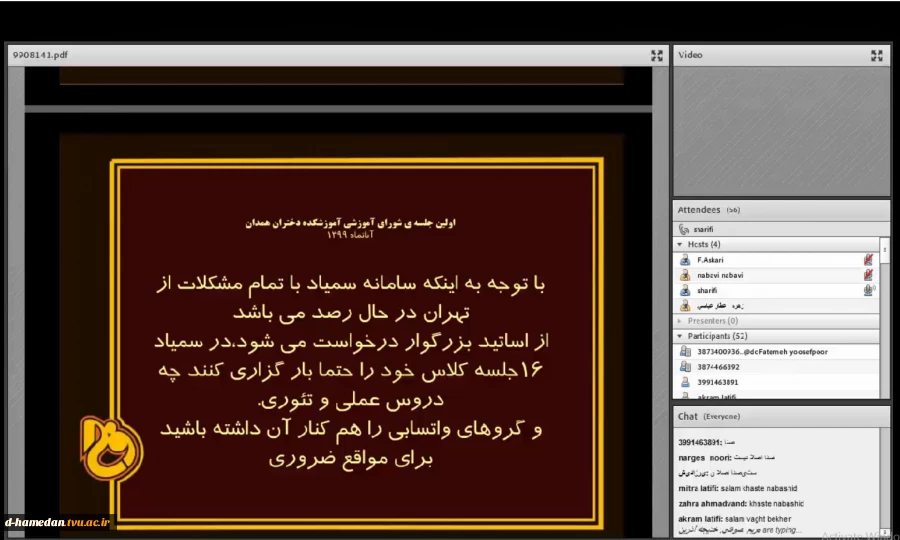
Task: Click nabavi nabavi's host avatar icon
Action: 685,275
